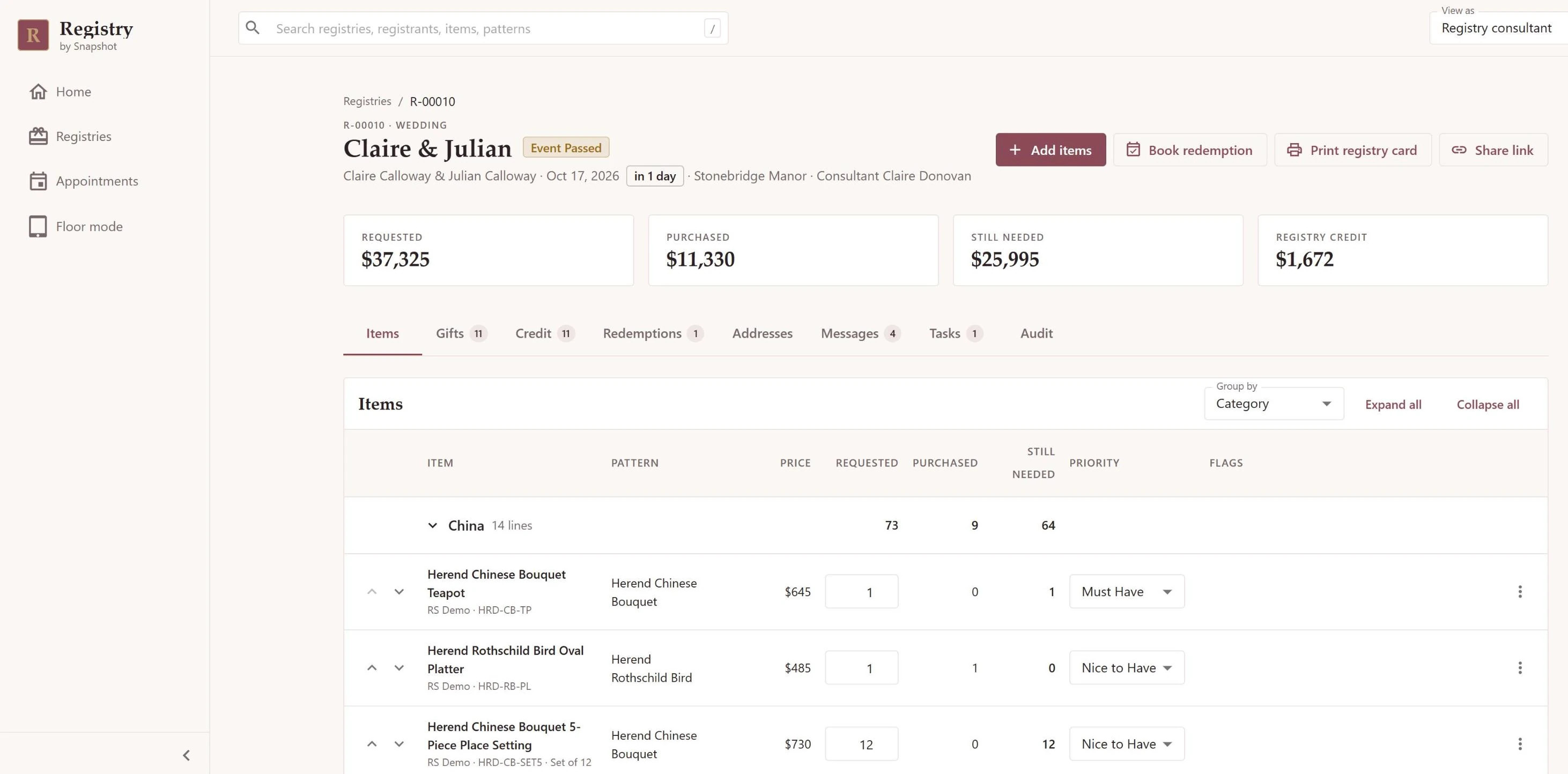Switch to the Credit tab

(545, 333)
